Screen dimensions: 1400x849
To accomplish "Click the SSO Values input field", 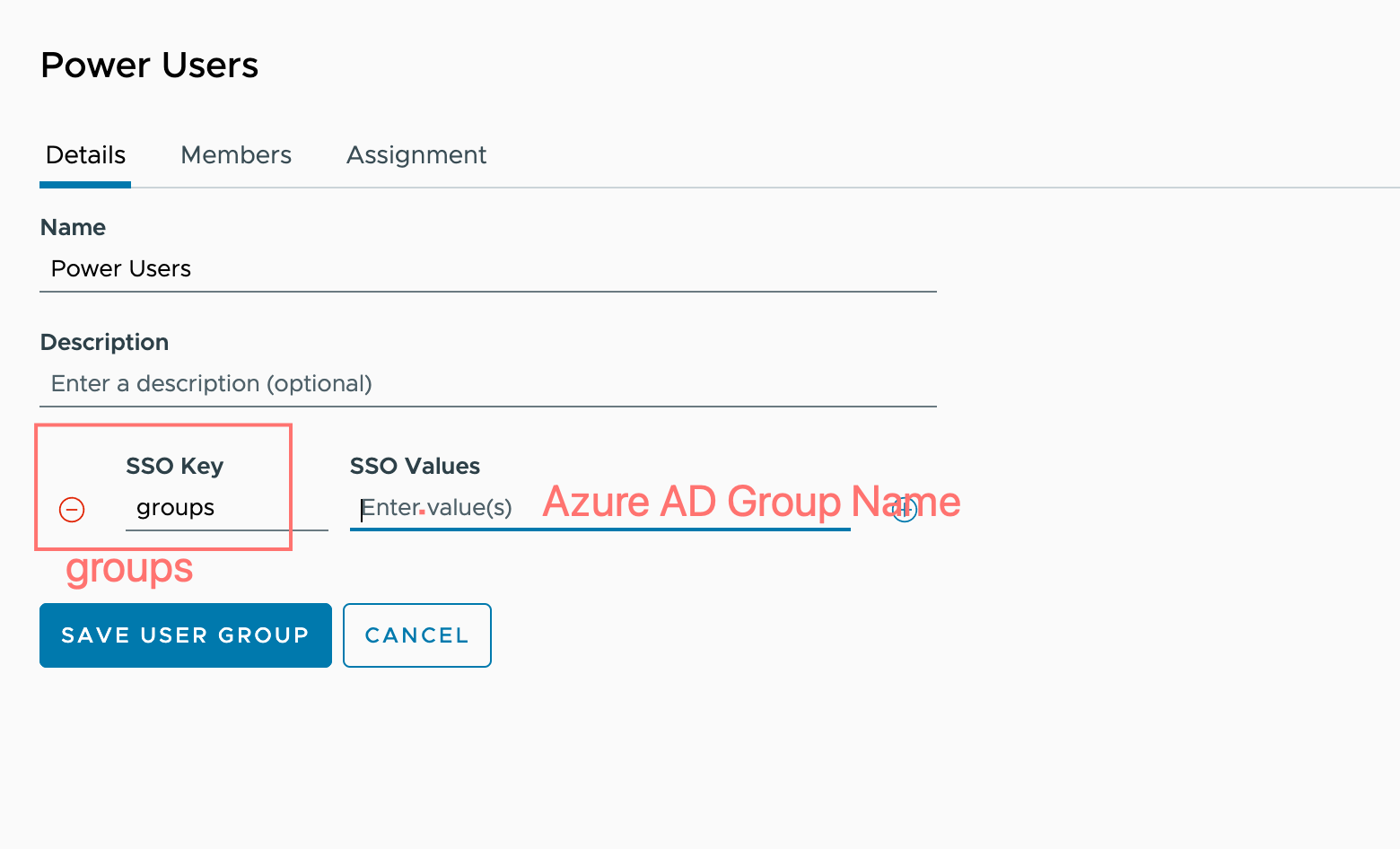I will click(x=600, y=508).
